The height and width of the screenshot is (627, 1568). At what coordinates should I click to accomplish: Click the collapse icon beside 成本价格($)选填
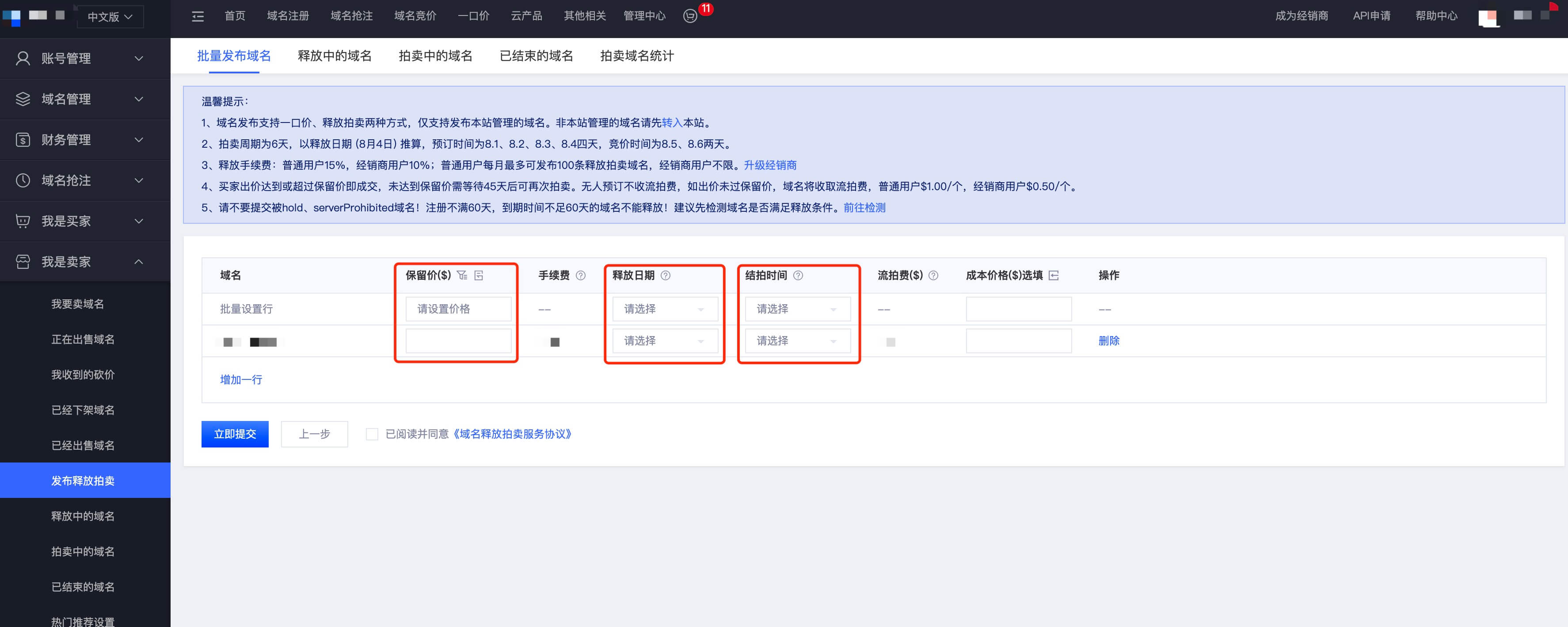1054,275
